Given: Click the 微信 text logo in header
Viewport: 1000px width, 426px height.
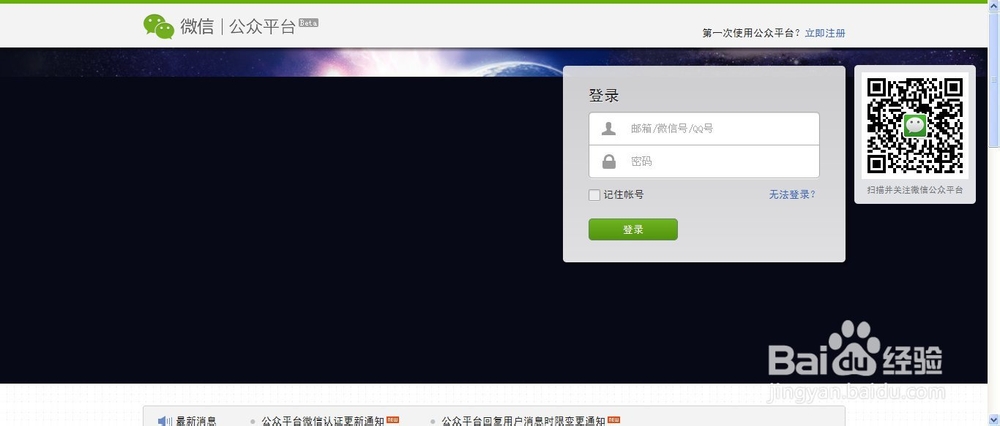Looking at the screenshot, I should click(197, 27).
